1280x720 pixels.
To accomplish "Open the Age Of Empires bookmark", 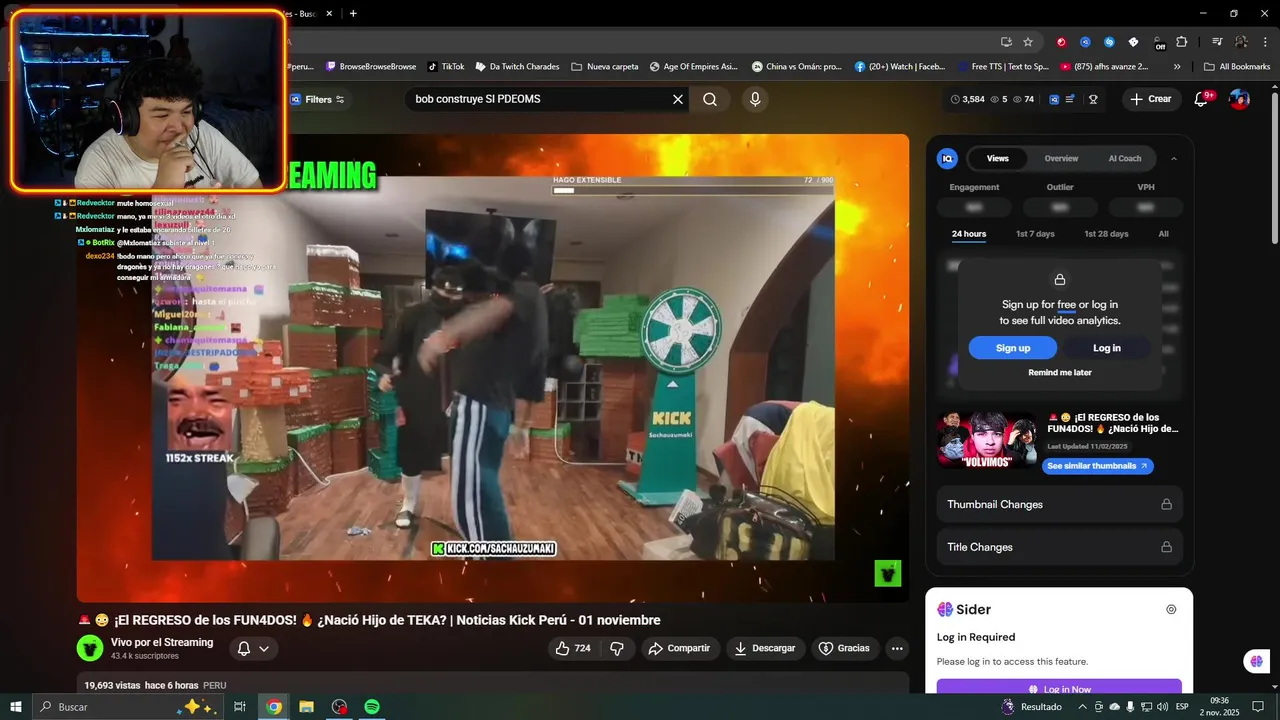I will (693, 67).
